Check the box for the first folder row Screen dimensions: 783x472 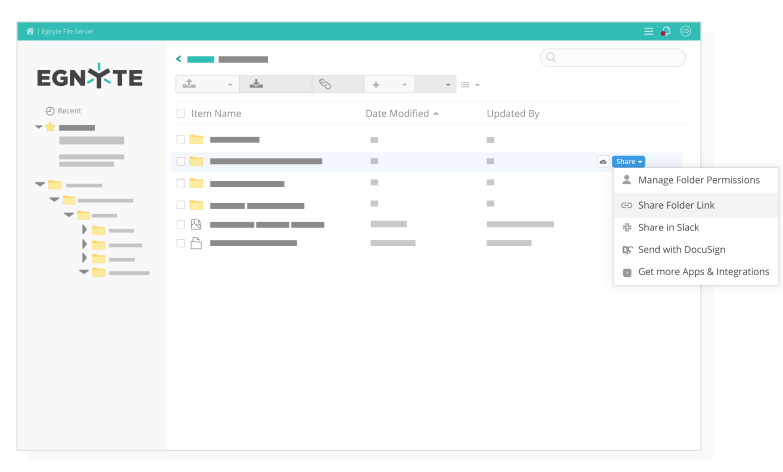[181, 140]
